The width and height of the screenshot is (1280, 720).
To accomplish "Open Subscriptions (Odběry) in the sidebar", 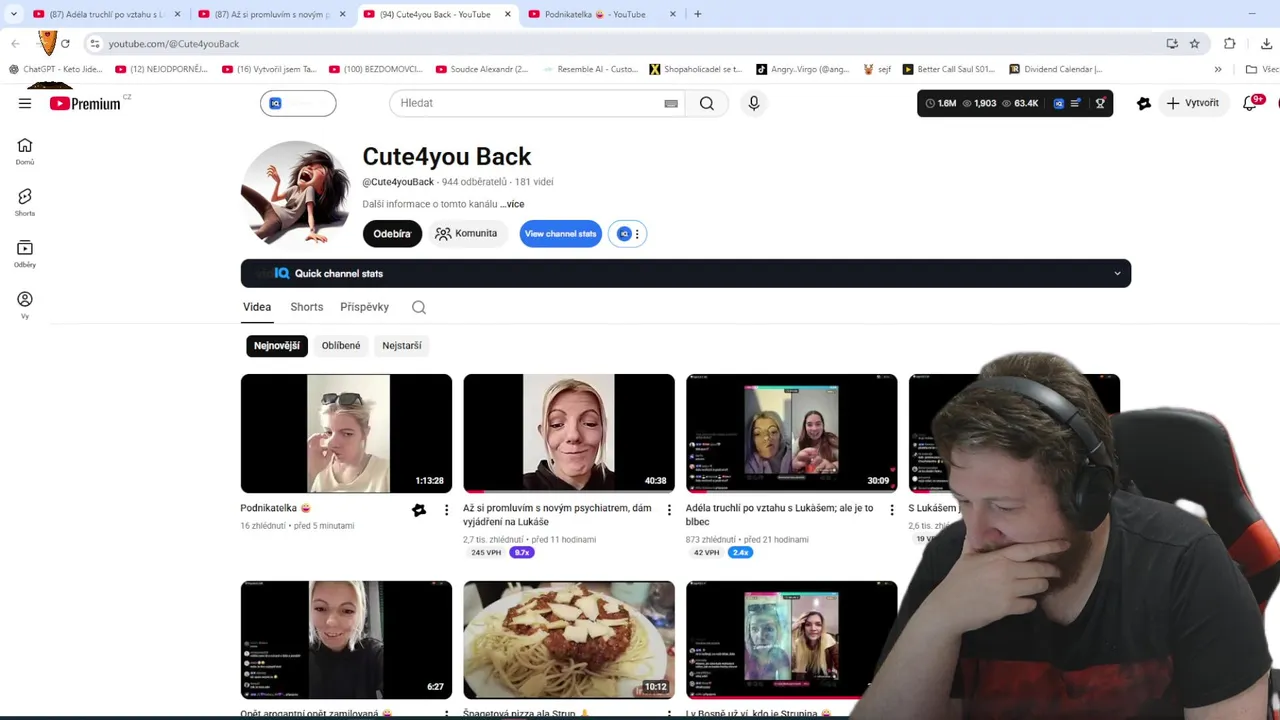I will pos(25,254).
